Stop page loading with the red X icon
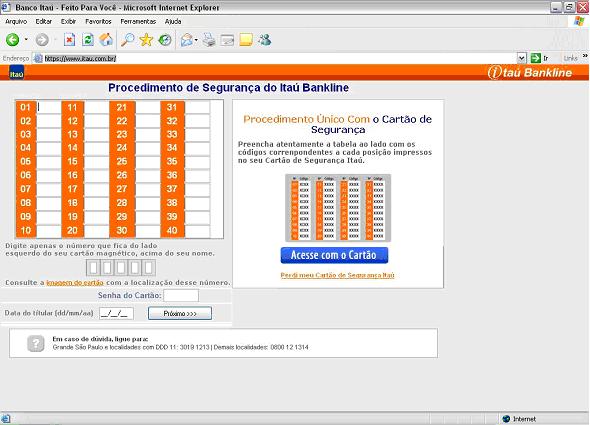Viewport: 590px width, 425px height. coord(69,40)
